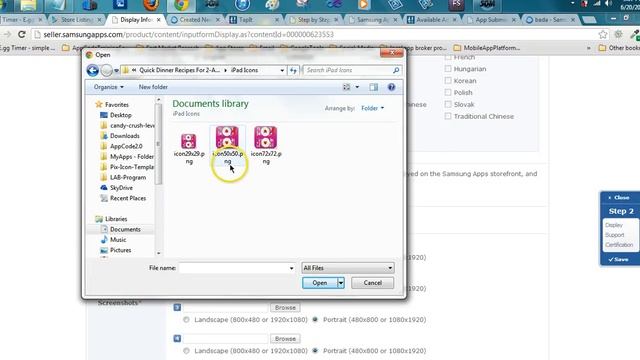Click the search magnifier in Open dialog
The image size is (640, 360).
click(396, 70)
